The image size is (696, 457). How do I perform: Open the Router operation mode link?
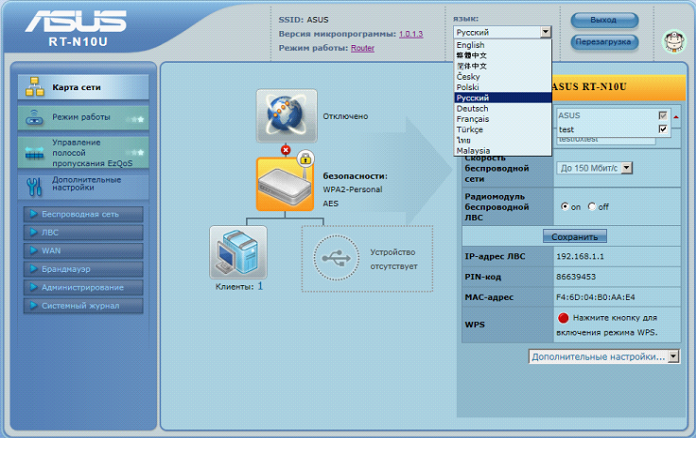click(x=363, y=48)
